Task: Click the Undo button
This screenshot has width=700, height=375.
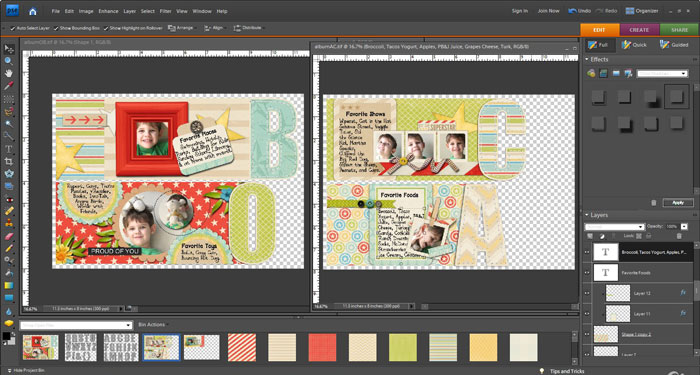Action: 579,11
